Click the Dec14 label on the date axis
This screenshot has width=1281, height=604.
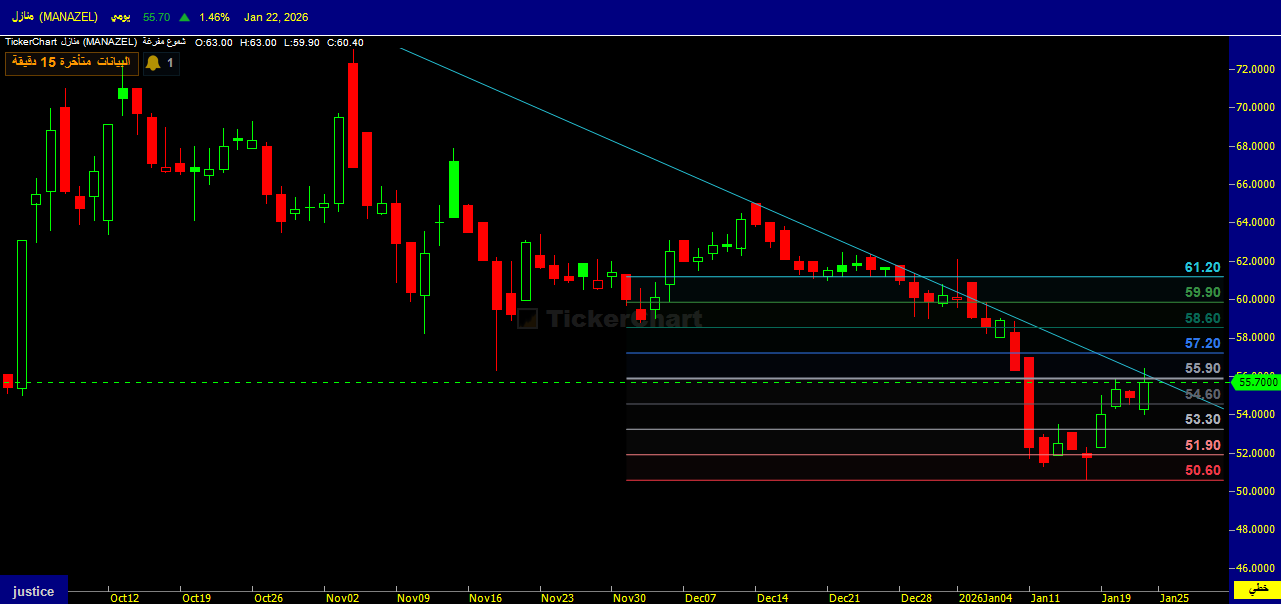tap(772, 598)
